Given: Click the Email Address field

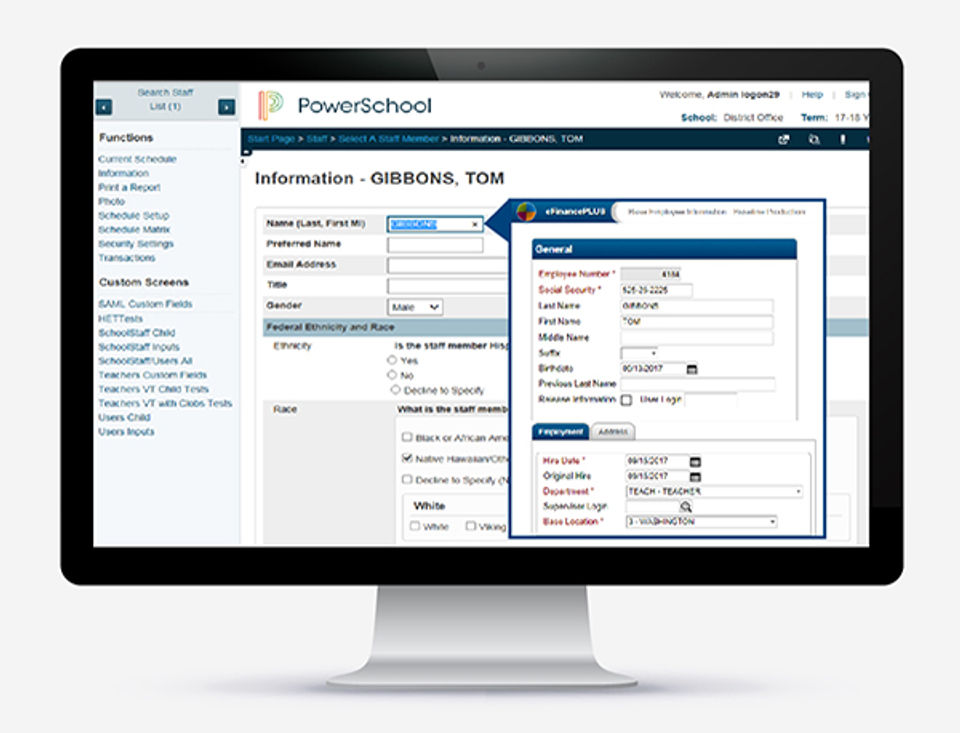Looking at the screenshot, I should tap(448, 266).
